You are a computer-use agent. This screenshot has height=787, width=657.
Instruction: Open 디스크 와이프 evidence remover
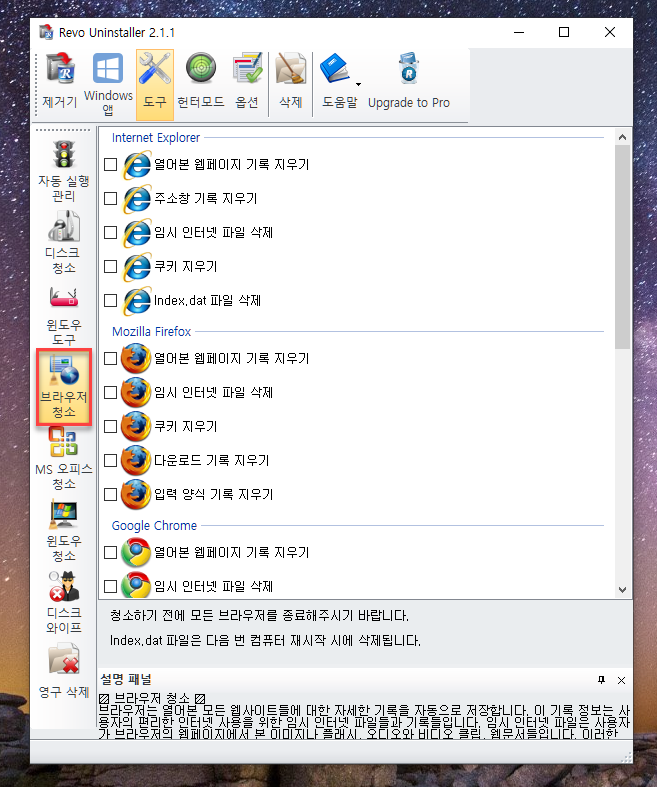pyautogui.click(x=64, y=603)
